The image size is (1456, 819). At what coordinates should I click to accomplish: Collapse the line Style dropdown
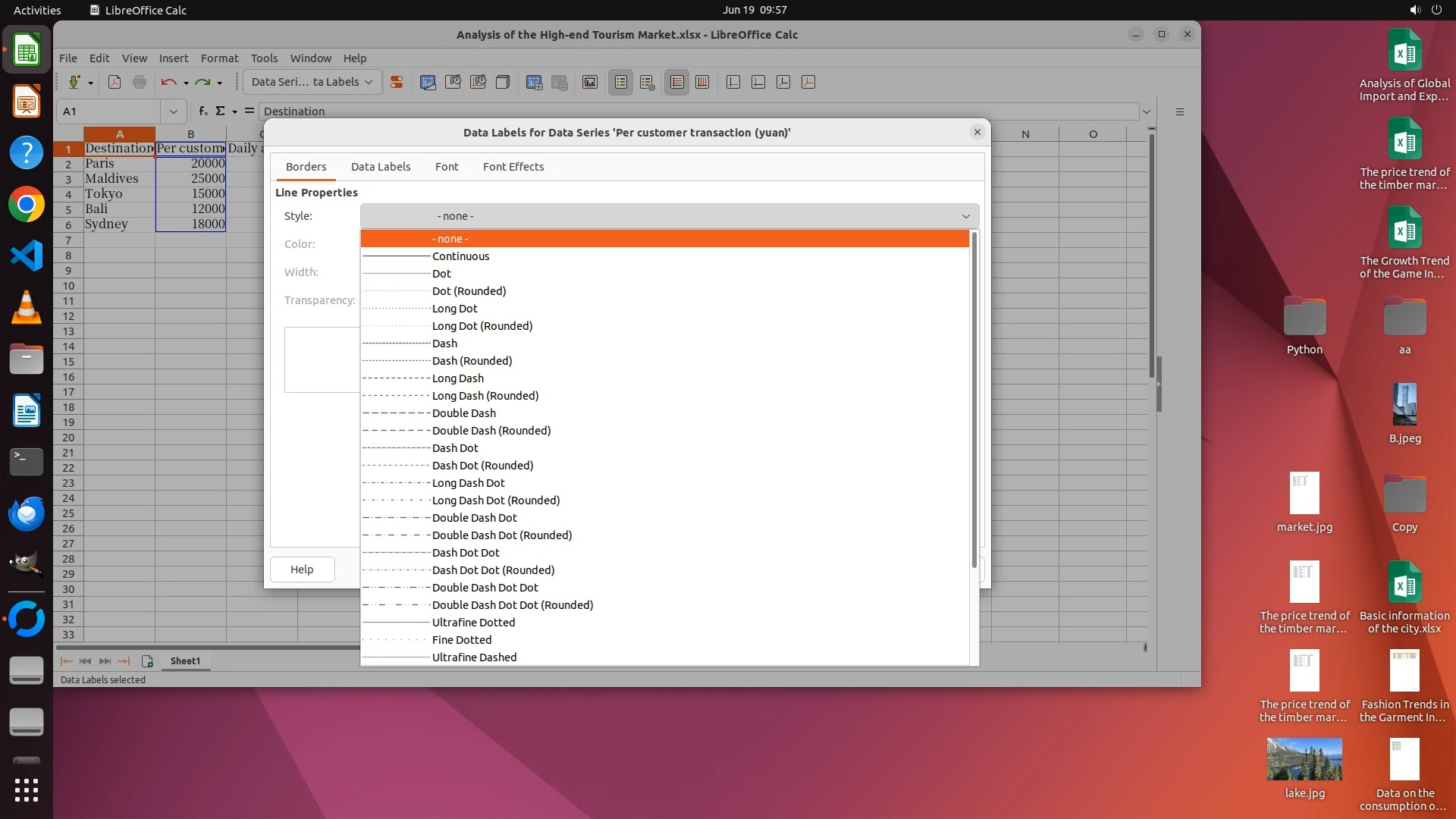point(965,216)
